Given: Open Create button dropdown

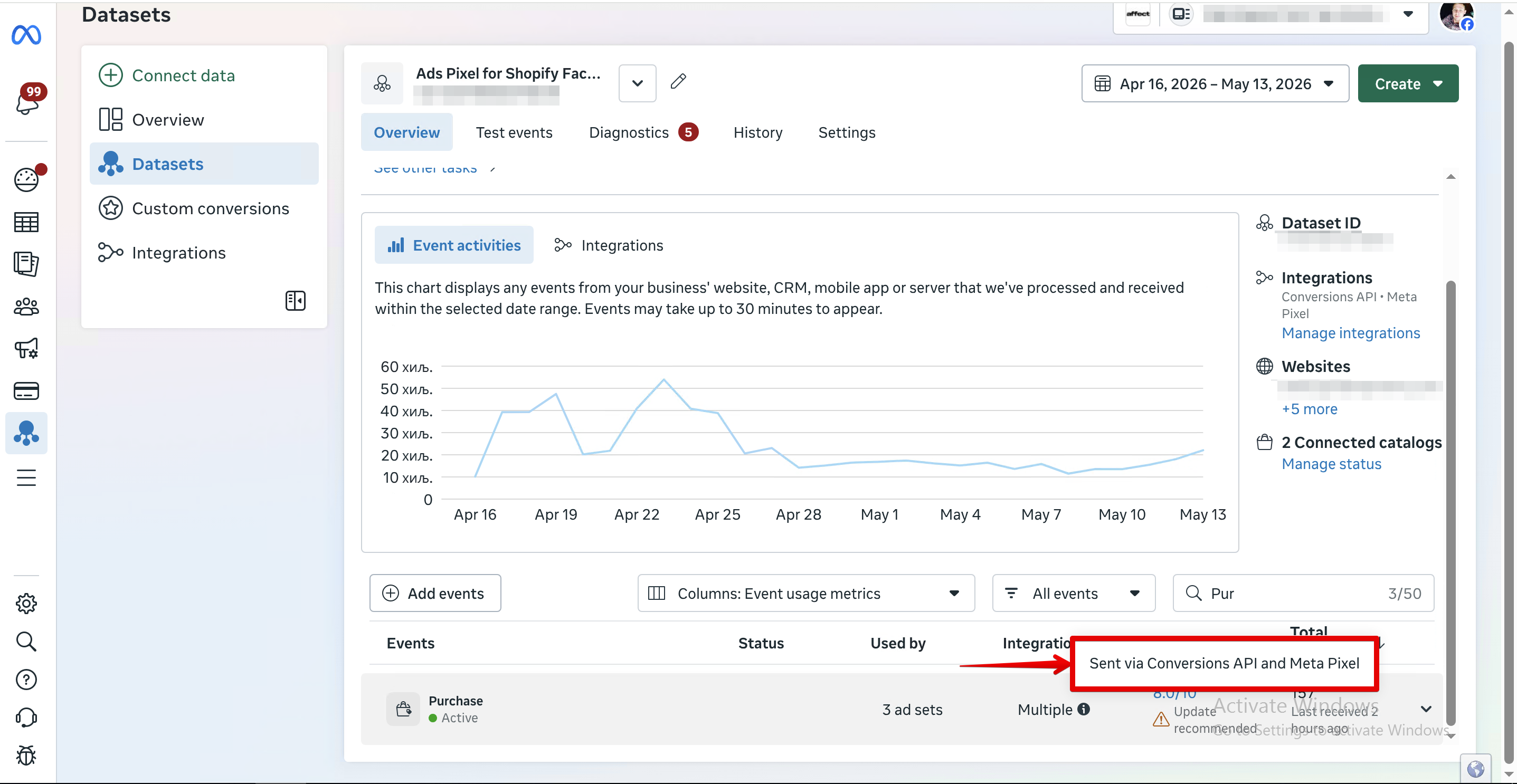Looking at the screenshot, I should (1407, 83).
